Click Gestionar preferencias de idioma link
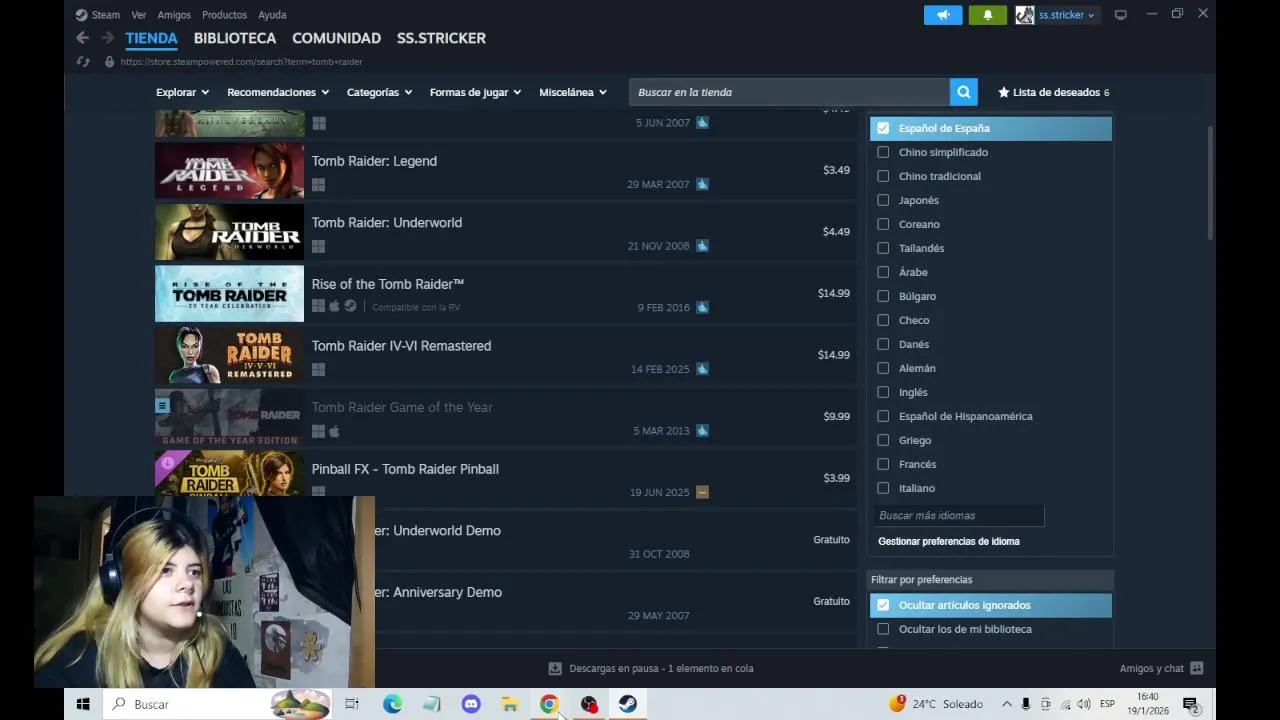Viewport: 1280px width, 720px height. click(x=949, y=541)
